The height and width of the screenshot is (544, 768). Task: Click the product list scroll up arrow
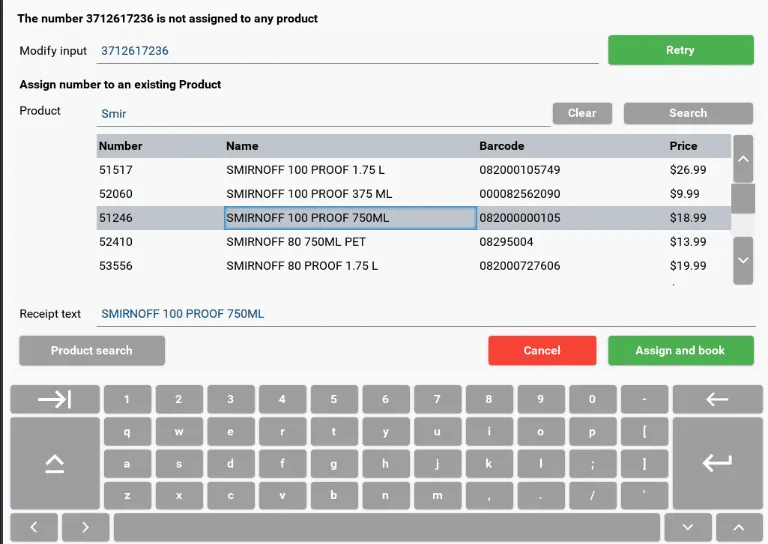743,159
